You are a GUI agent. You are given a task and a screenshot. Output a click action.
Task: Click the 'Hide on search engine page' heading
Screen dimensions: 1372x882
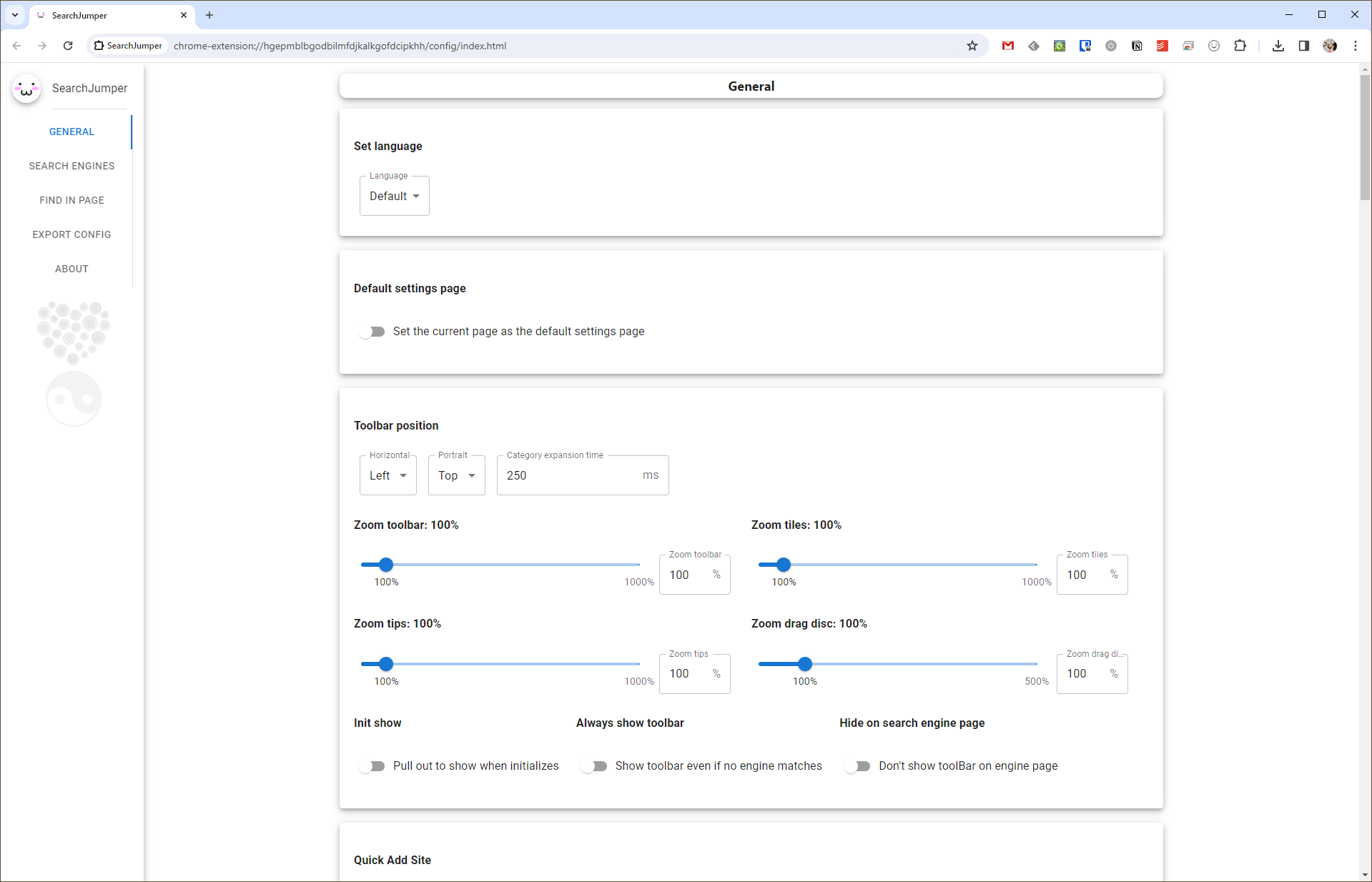click(912, 723)
